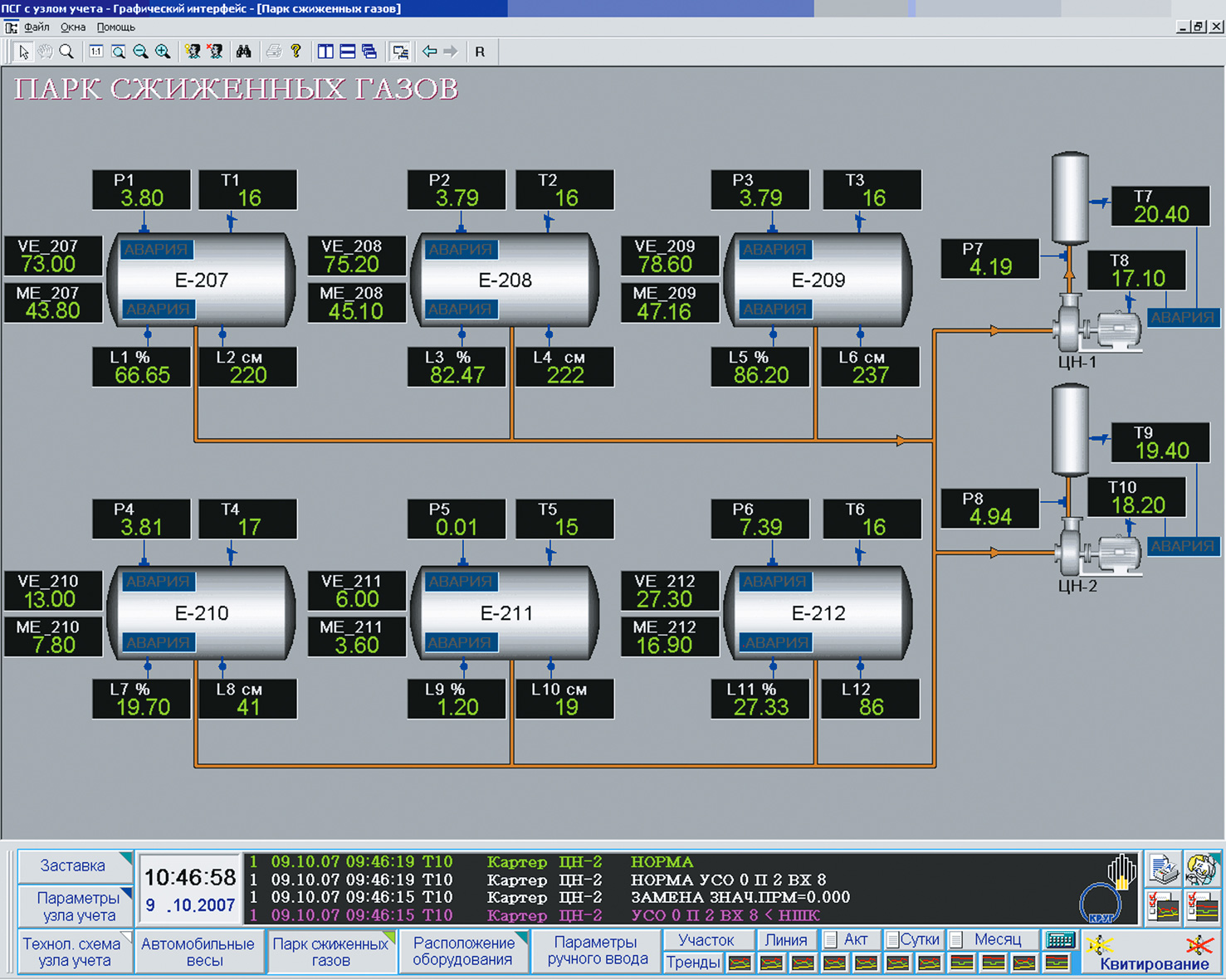Viewport: 1226px width, 980px height.
Task: Select the E-207 tank on the diagram
Action: [x=202, y=280]
